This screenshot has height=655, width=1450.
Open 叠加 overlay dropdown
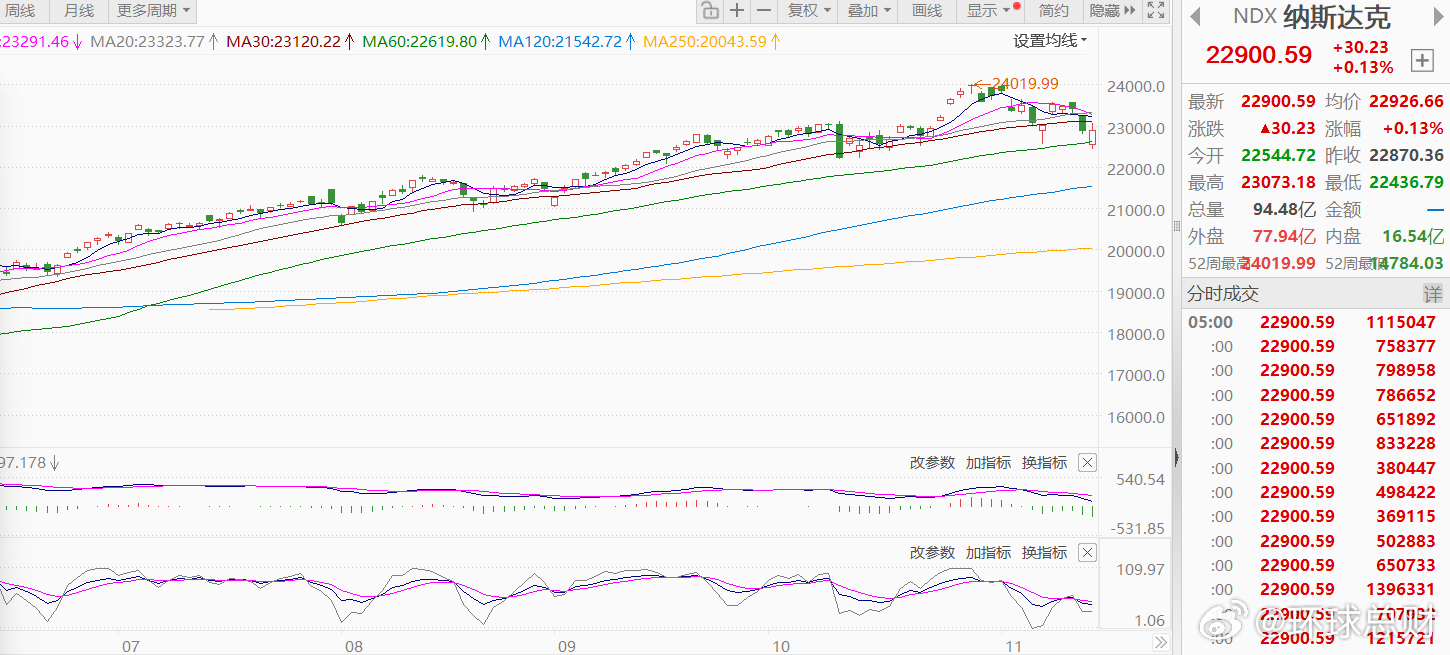pyautogui.click(x=869, y=11)
